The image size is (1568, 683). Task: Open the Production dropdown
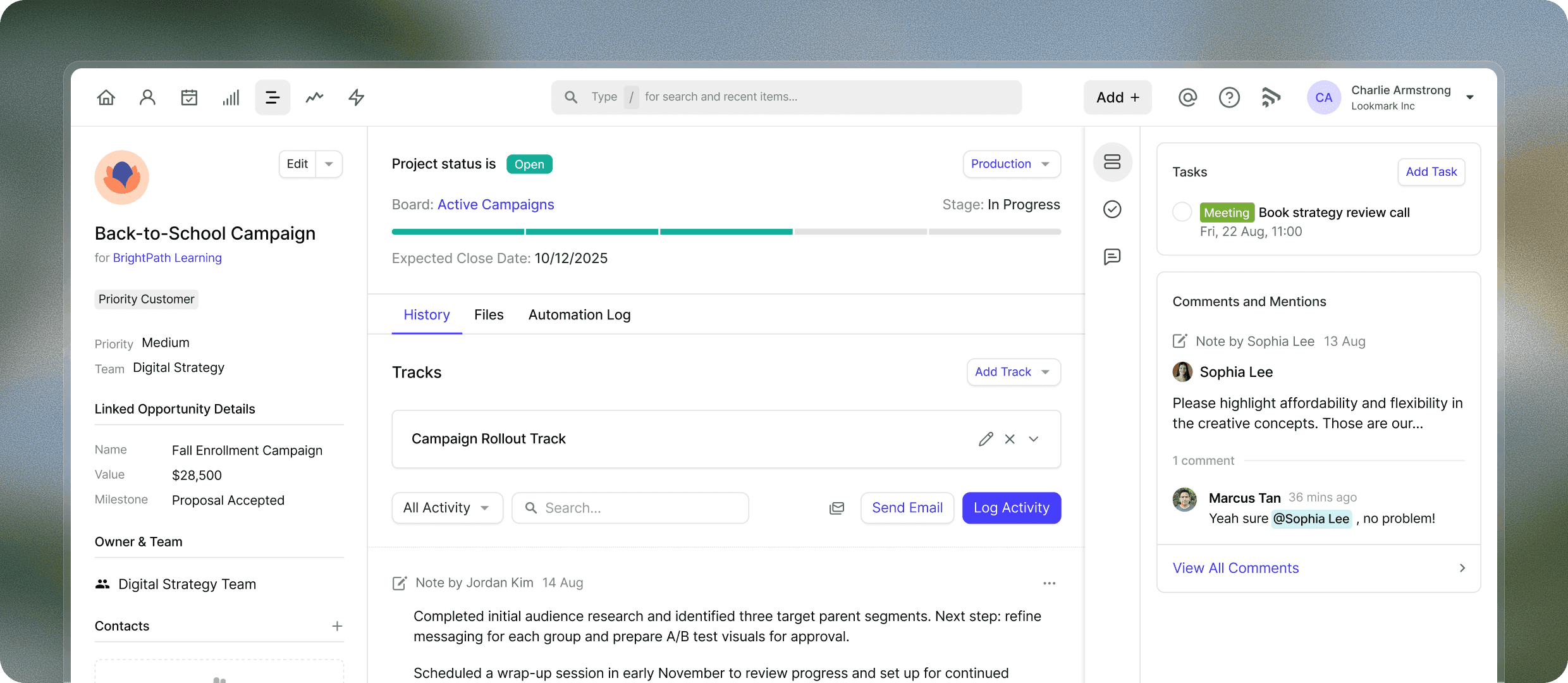1011,164
